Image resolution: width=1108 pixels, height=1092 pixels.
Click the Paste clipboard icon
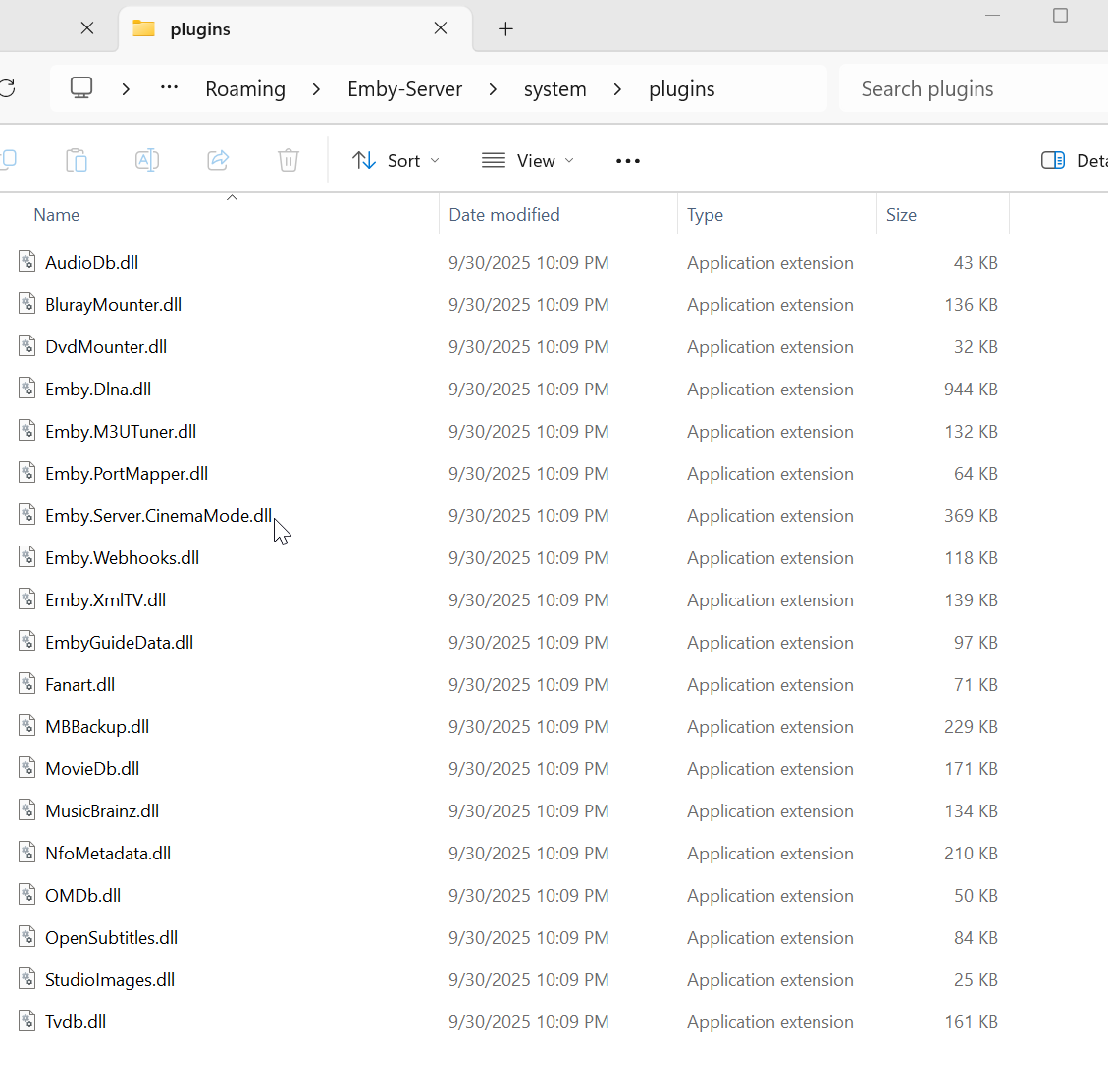point(77,160)
